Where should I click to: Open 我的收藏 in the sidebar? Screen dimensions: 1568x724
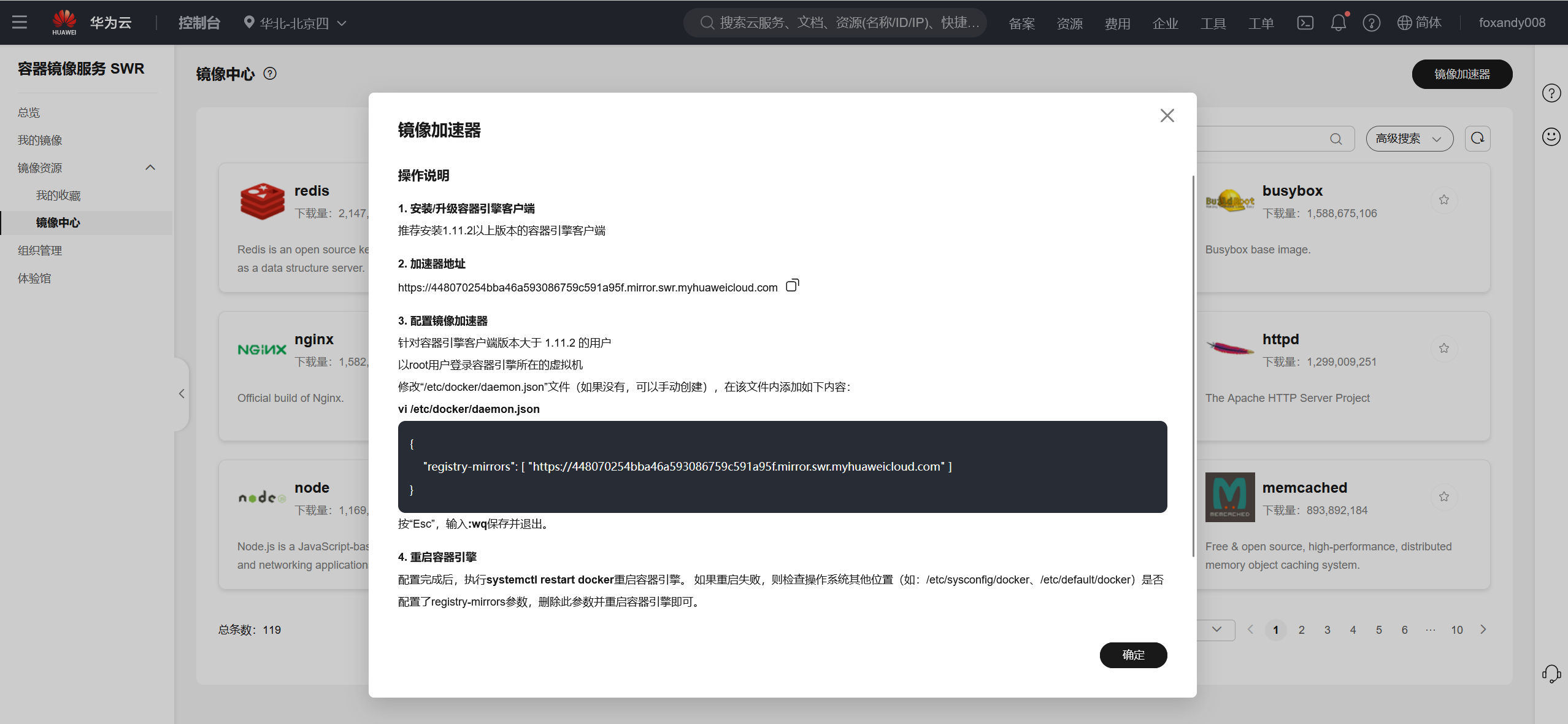(x=58, y=195)
